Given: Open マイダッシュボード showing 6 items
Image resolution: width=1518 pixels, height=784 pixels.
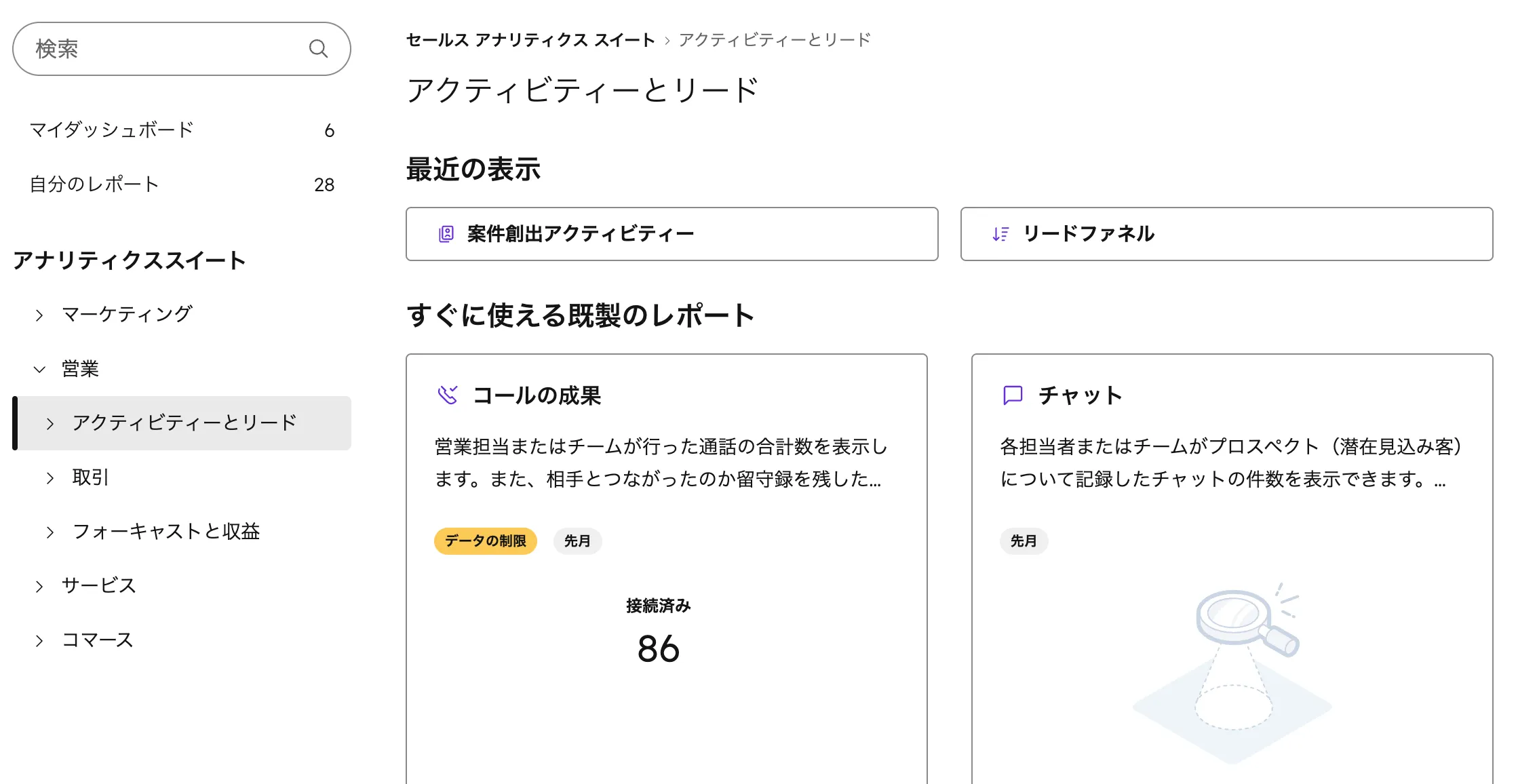Looking at the screenshot, I should pyautogui.click(x=112, y=130).
